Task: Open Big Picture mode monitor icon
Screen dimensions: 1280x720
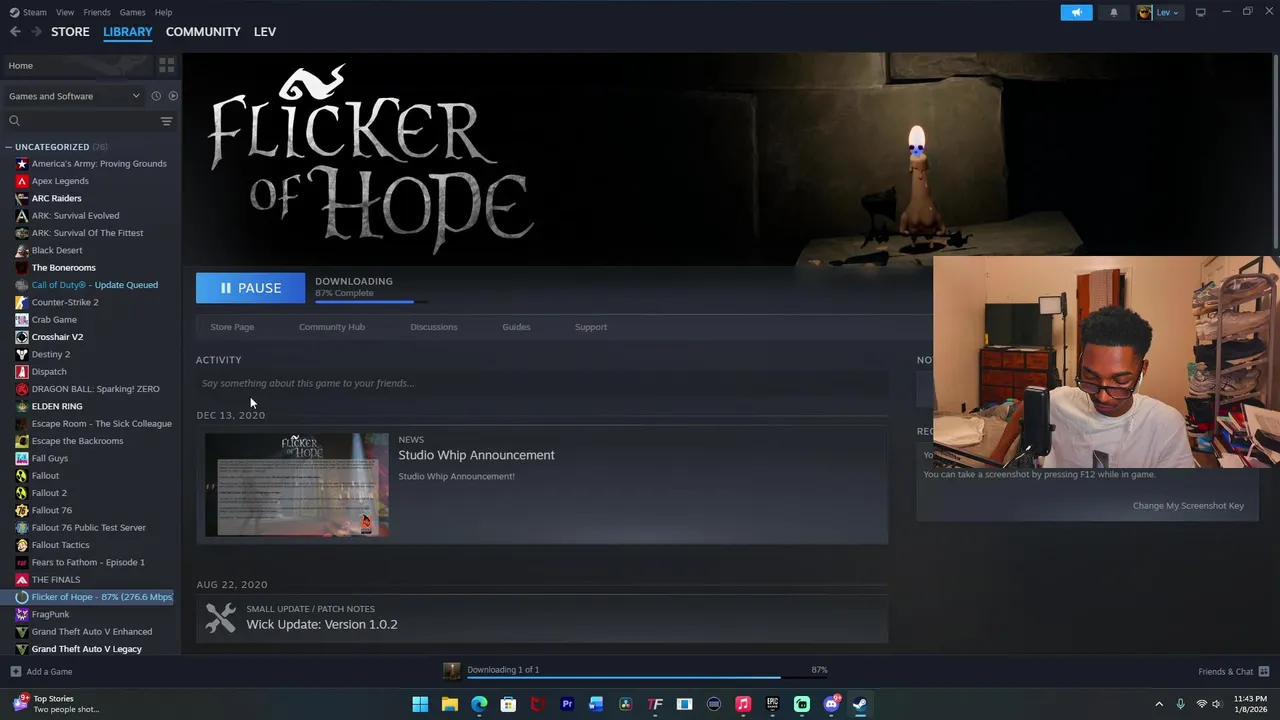Action: (x=1200, y=12)
